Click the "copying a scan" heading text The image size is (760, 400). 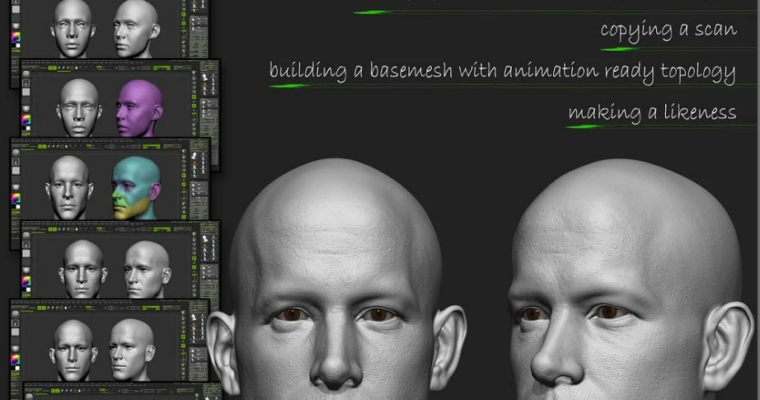[668, 31]
